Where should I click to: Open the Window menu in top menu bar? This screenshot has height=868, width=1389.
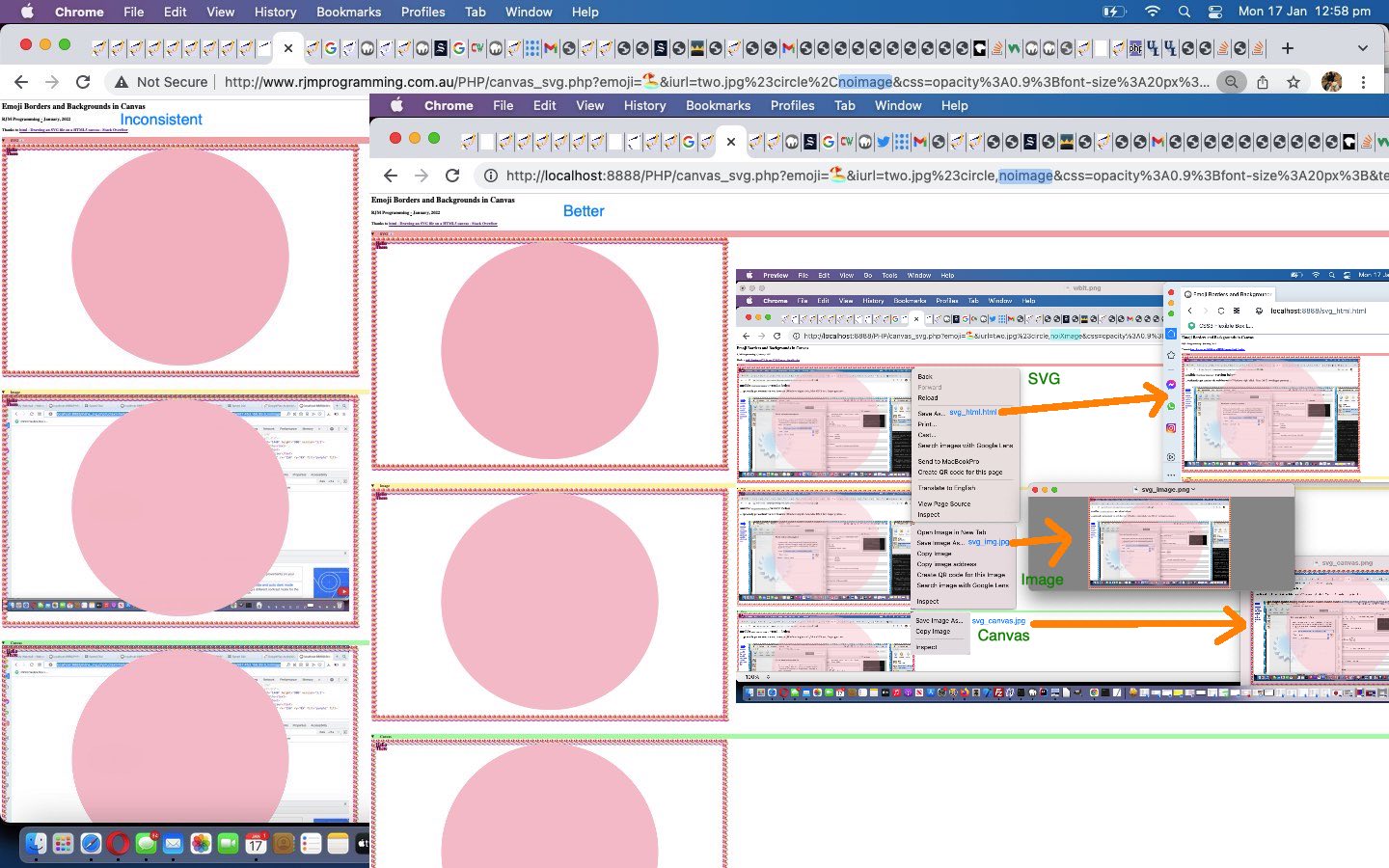pyautogui.click(x=529, y=12)
